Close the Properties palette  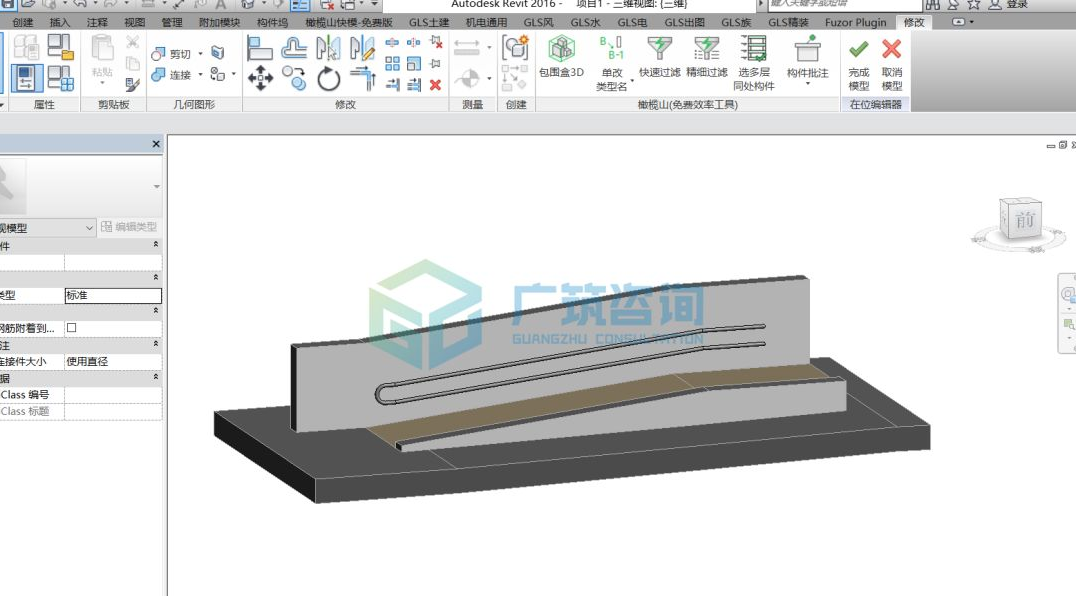pyautogui.click(x=156, y=144)
